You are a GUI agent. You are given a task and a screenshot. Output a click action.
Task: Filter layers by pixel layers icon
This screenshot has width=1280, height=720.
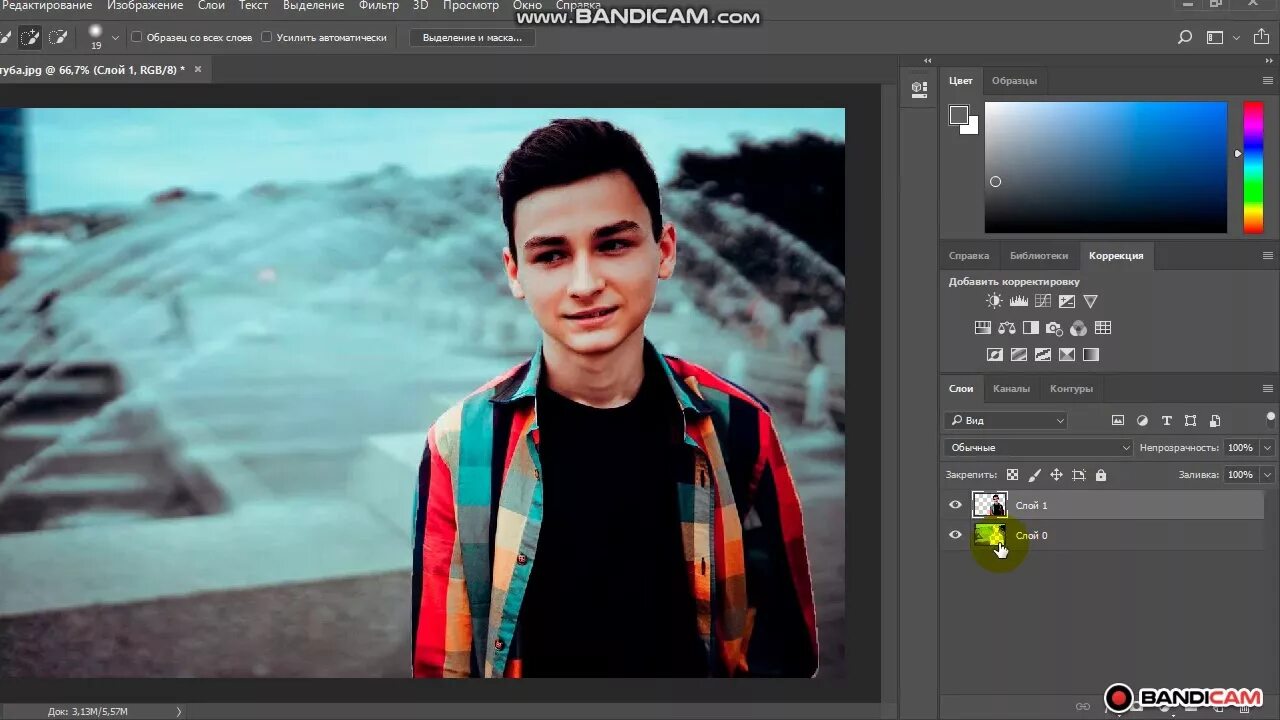pyautogui.click(x=1118, y=421)
